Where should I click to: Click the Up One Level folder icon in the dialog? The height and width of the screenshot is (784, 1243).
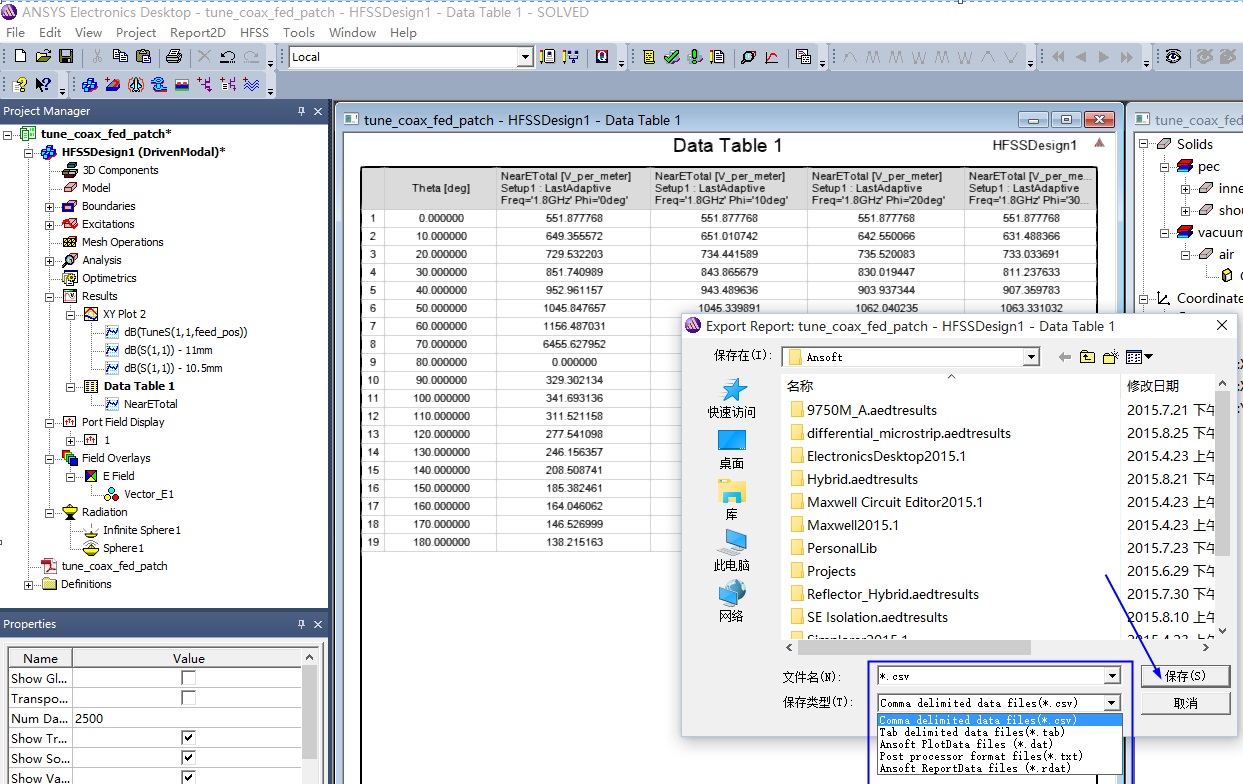pyautogui.click(x=1087, y=357)
